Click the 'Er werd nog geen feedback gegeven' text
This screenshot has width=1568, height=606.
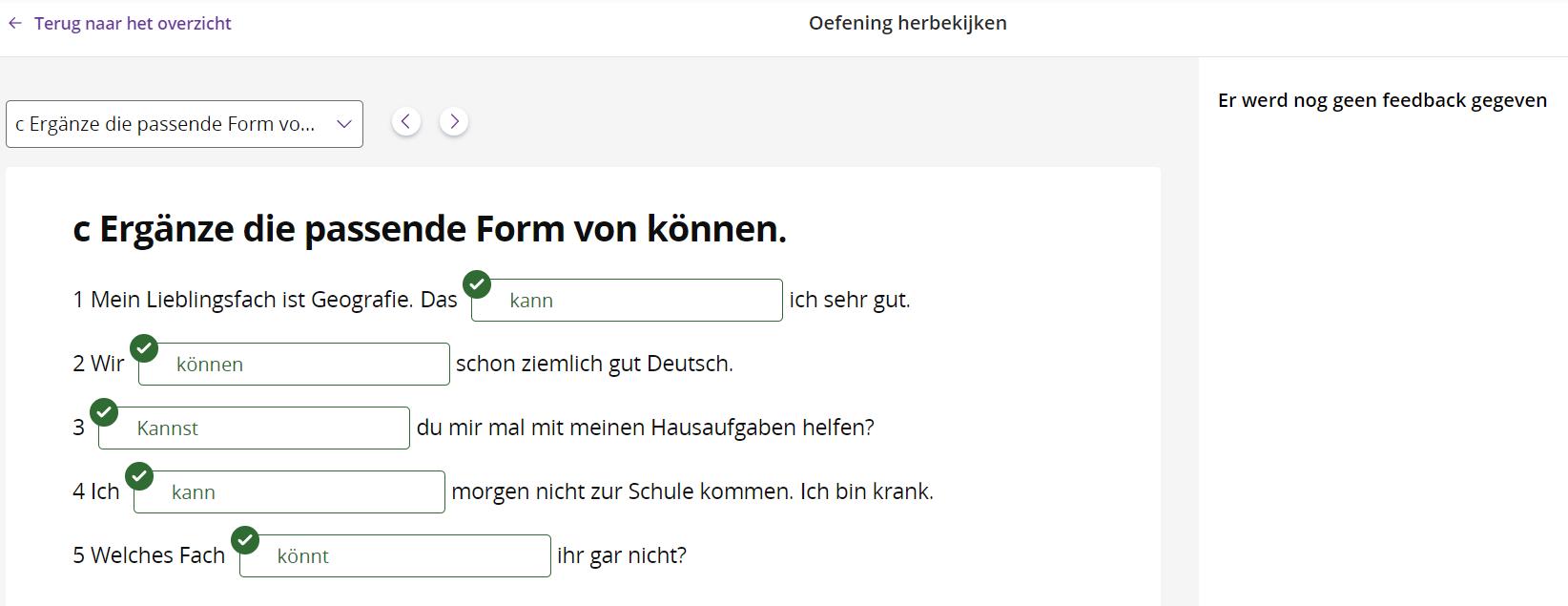pyautogui.click(x=1382, y=100)
